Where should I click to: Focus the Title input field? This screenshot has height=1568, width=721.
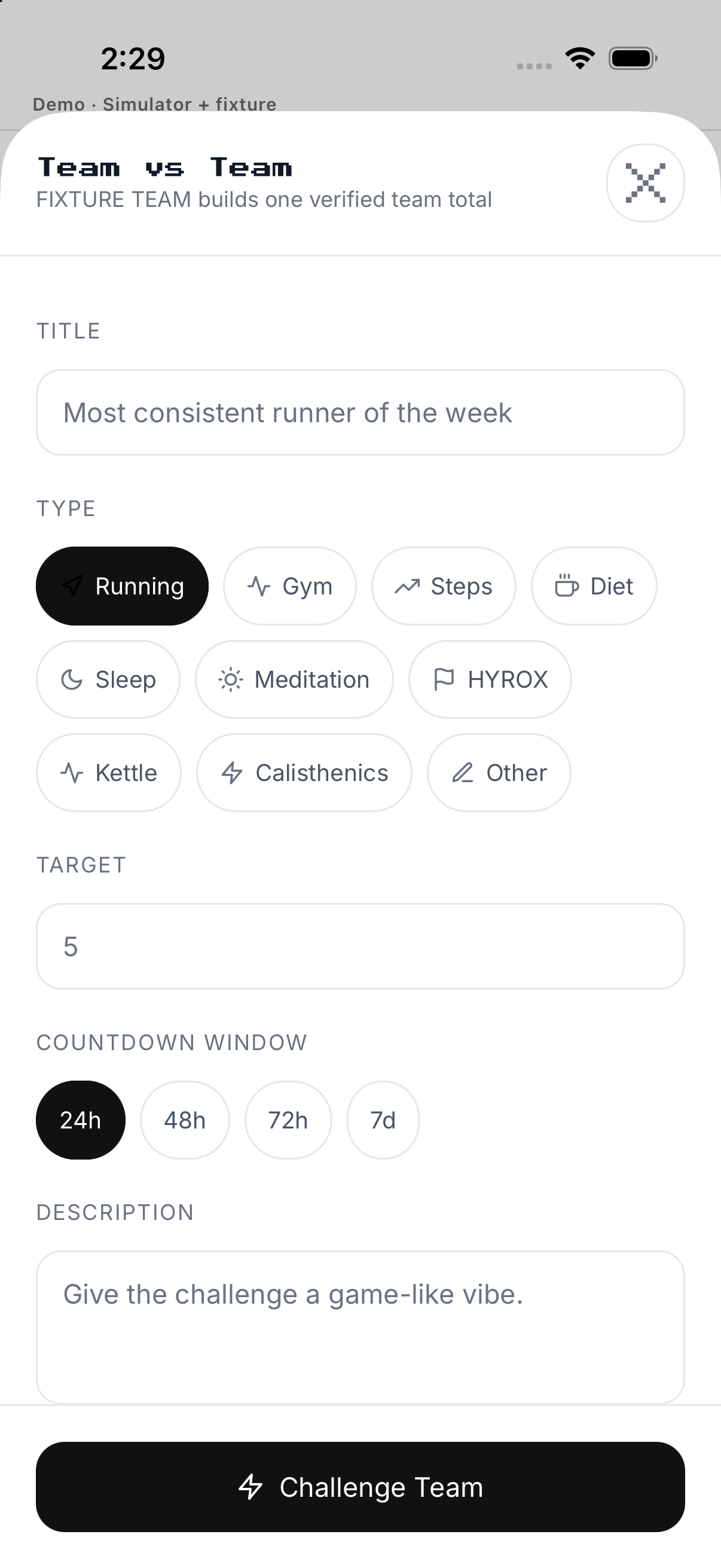(x=360, y=413)
